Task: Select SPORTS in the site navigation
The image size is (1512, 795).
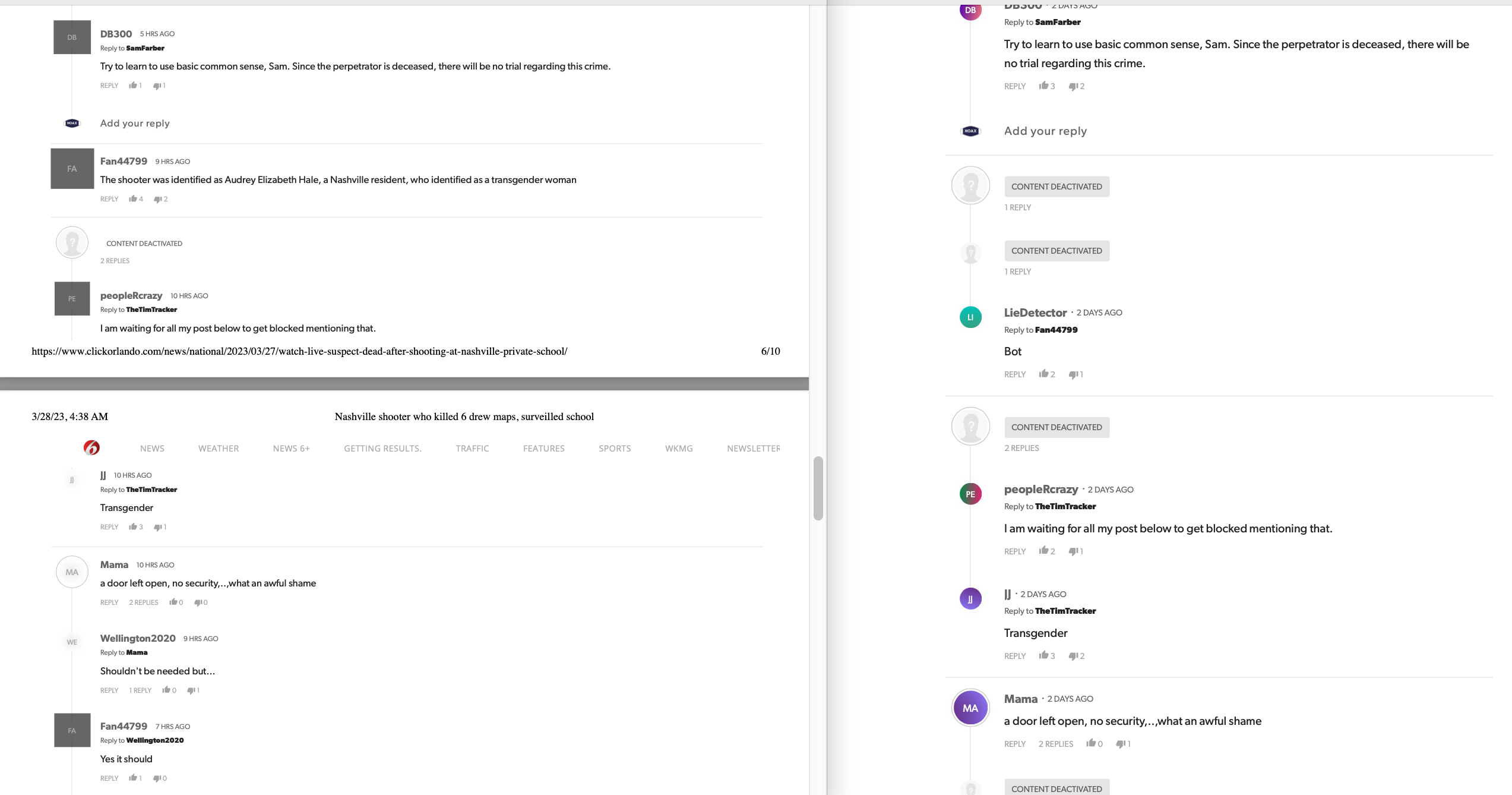Action: [x=615, y=449]
